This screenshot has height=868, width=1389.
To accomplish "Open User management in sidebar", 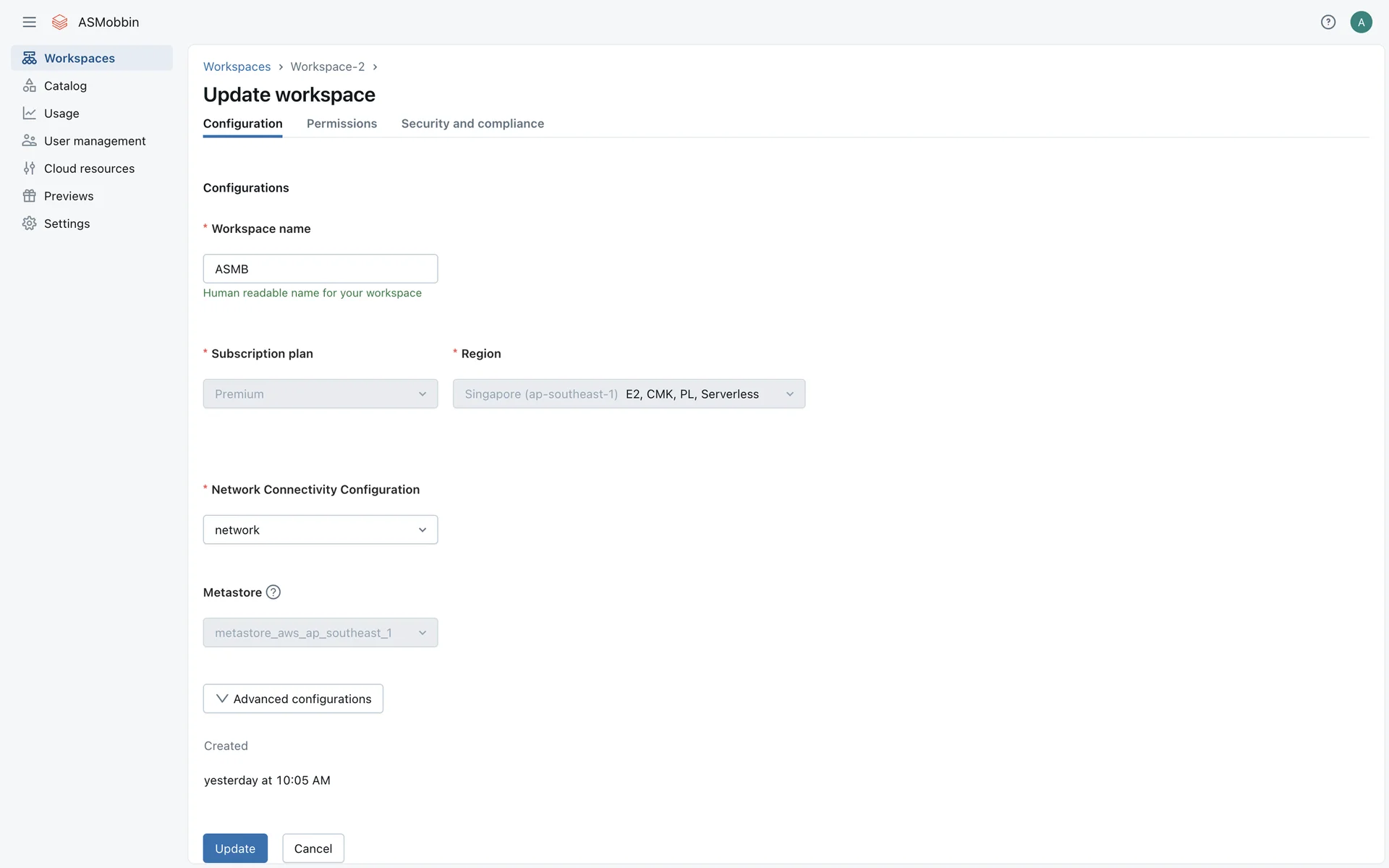I will click(94, 141).
